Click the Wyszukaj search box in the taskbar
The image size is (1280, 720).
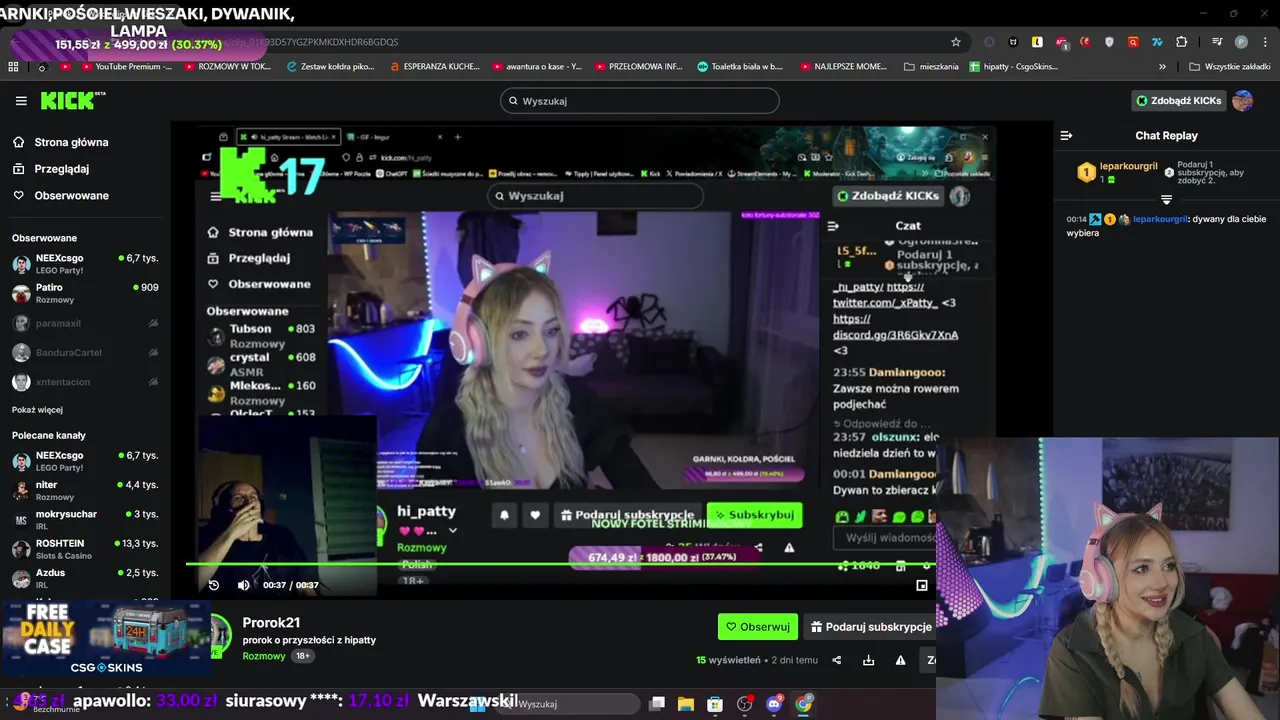pos(568,704)
